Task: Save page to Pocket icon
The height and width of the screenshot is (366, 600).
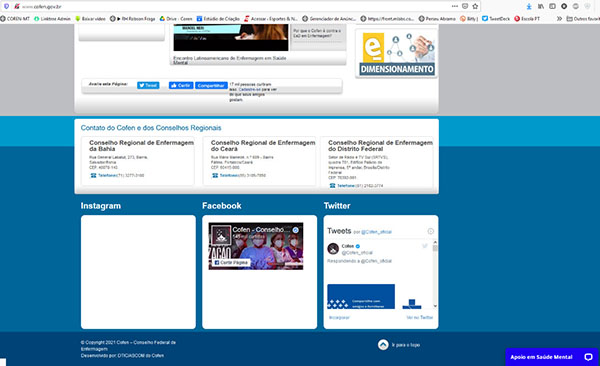Action: pyautogui.click(x=465, y=6)
